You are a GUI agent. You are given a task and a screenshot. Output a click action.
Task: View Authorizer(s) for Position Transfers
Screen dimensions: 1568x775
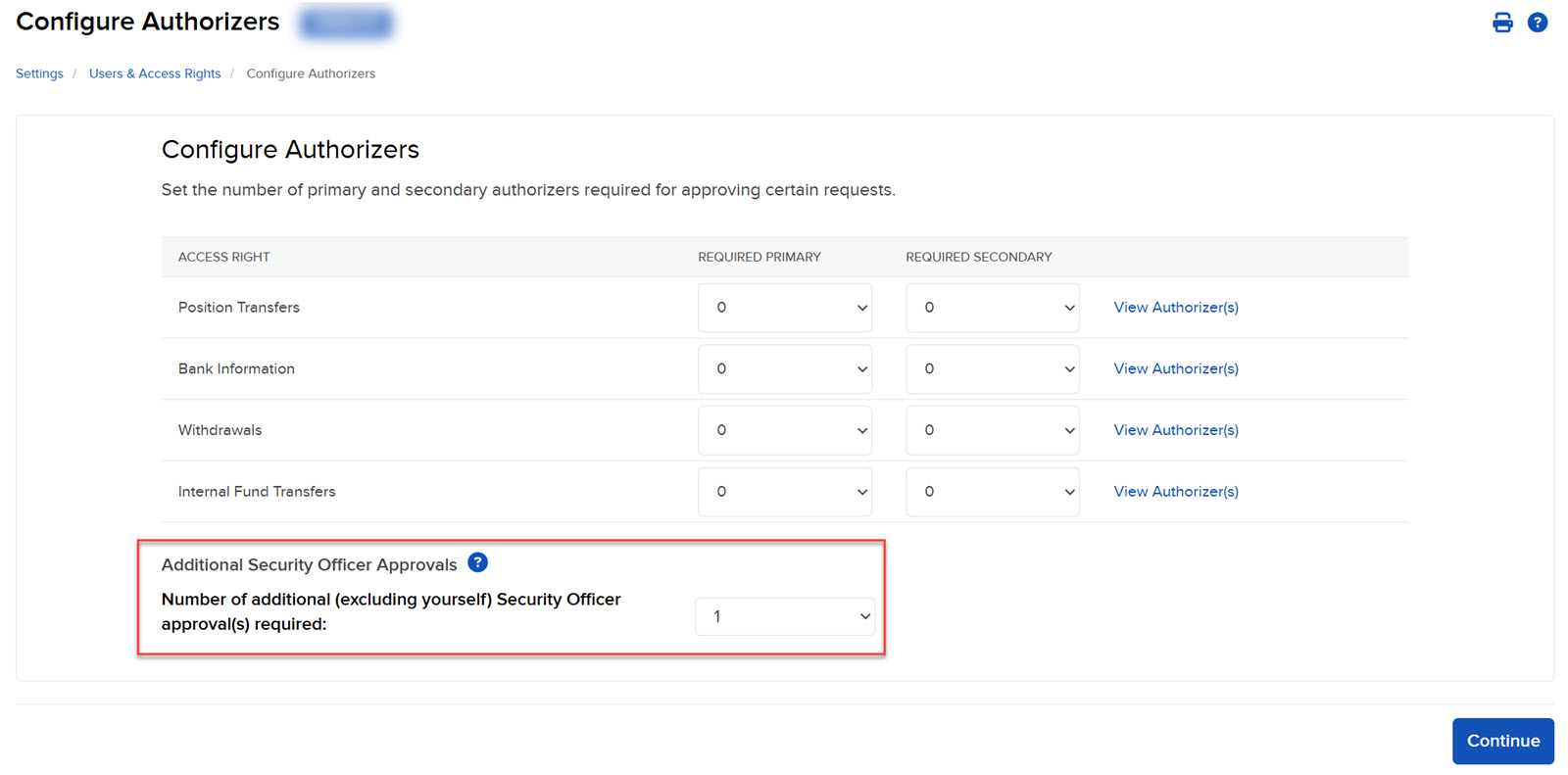(x=1176, y=308)
